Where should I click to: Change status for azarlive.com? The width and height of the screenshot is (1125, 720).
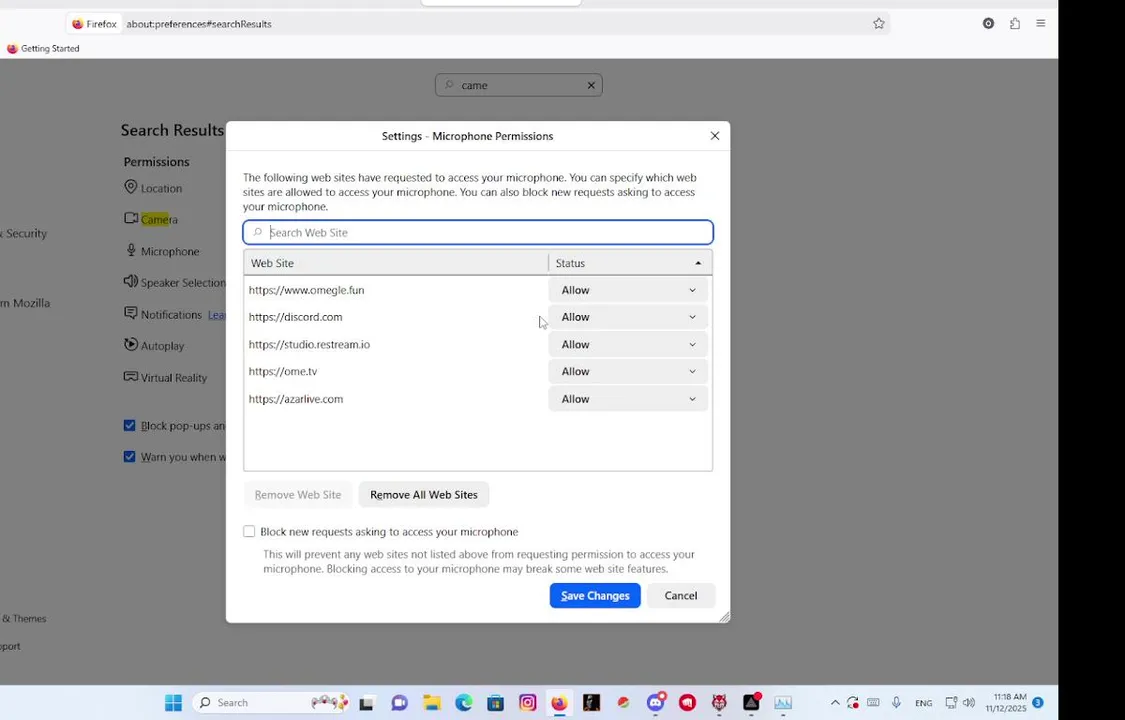coord(628,399)
